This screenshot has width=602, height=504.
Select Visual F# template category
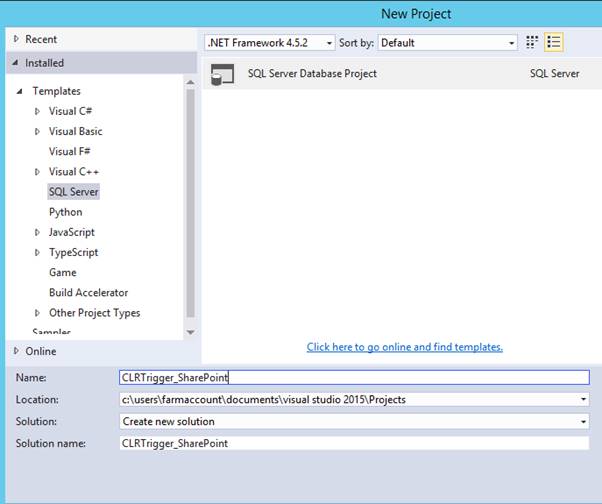pos(69,151)
